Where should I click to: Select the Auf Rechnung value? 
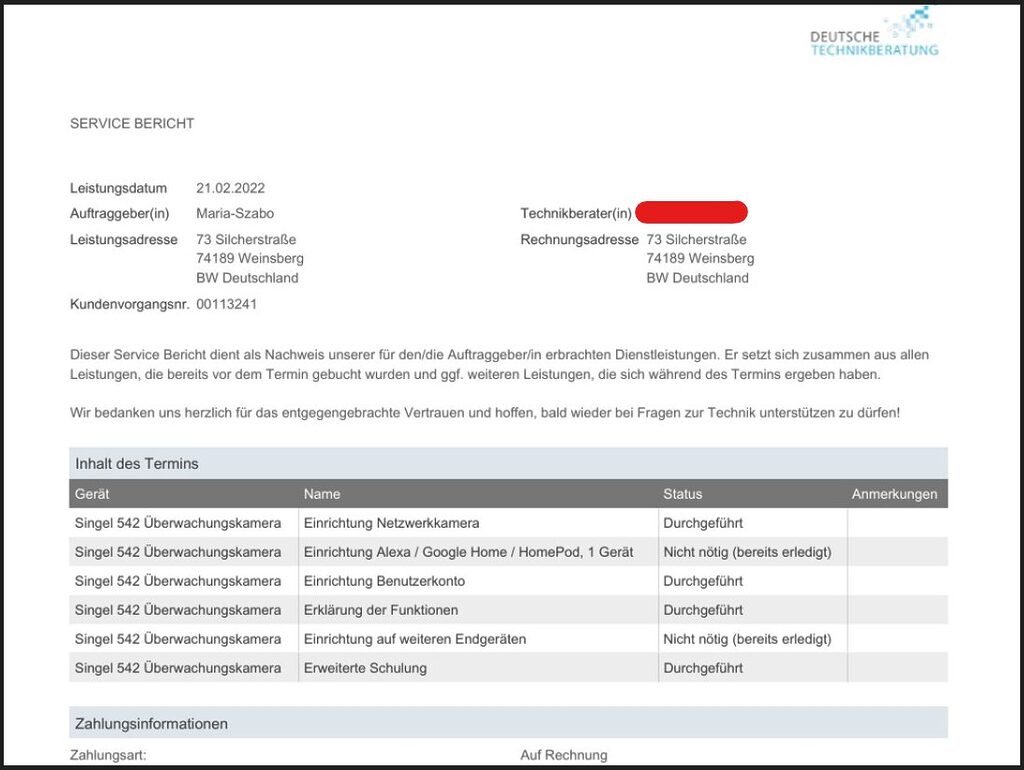(x=564, y=755)
